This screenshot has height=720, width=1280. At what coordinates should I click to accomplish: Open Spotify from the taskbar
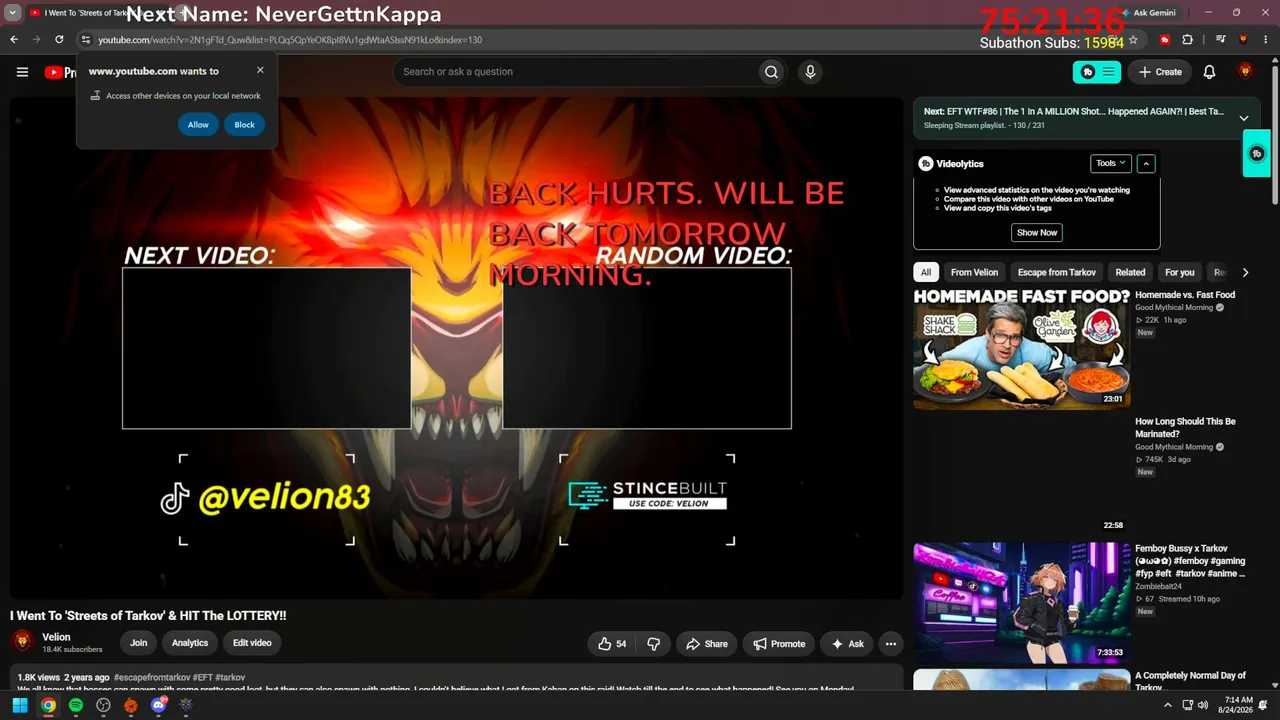pyautogui.click(x=75, y=705)
